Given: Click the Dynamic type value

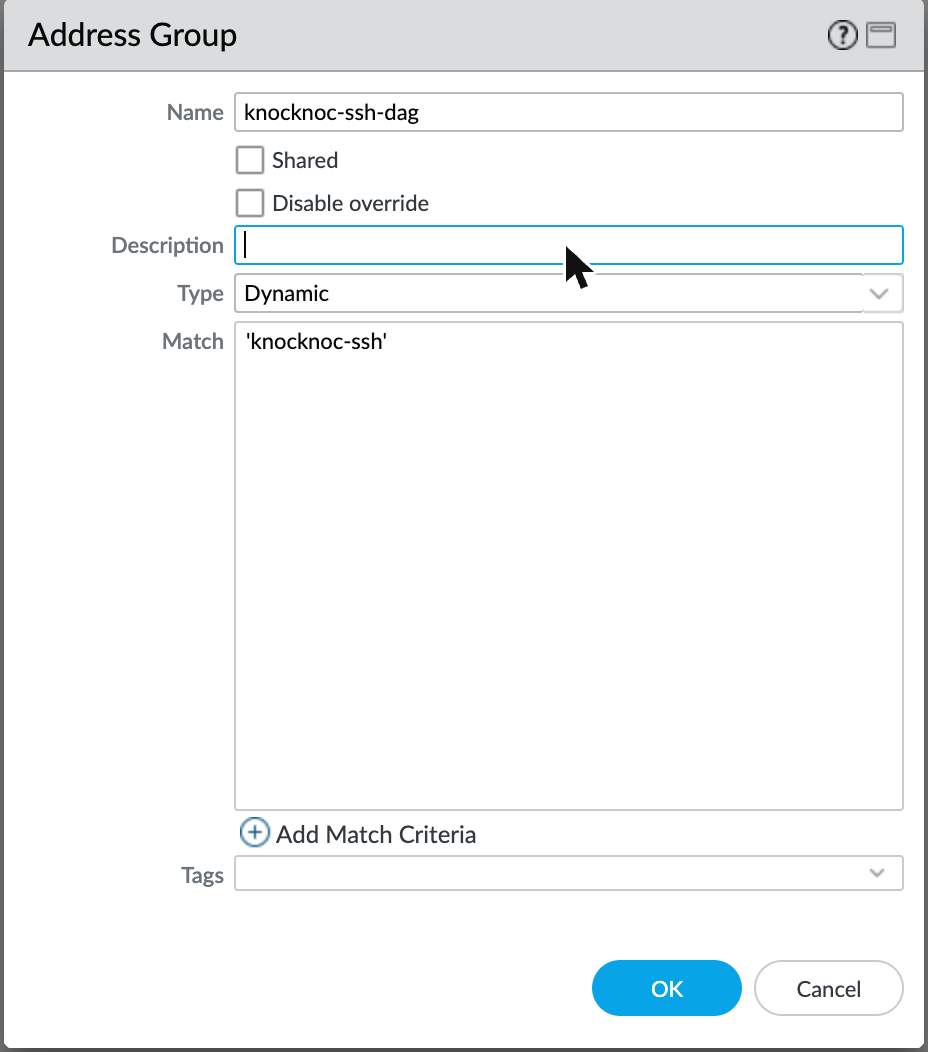Looking at the screenshot, I should [287, 294].
